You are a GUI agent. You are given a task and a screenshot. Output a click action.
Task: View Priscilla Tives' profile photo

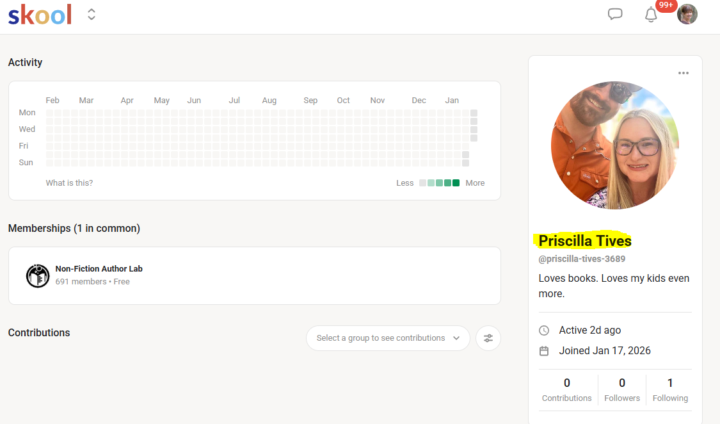pos(614,145)
